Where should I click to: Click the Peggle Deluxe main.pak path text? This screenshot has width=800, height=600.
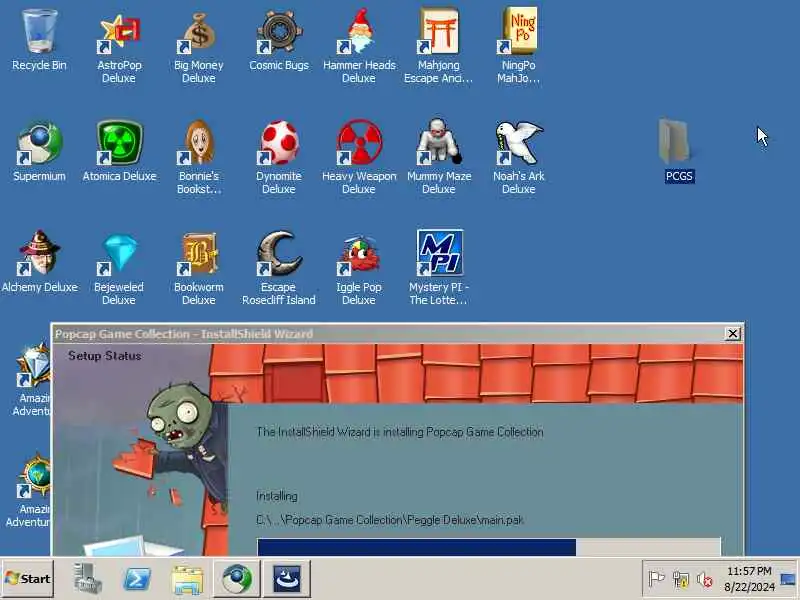[x=390, y=520]
